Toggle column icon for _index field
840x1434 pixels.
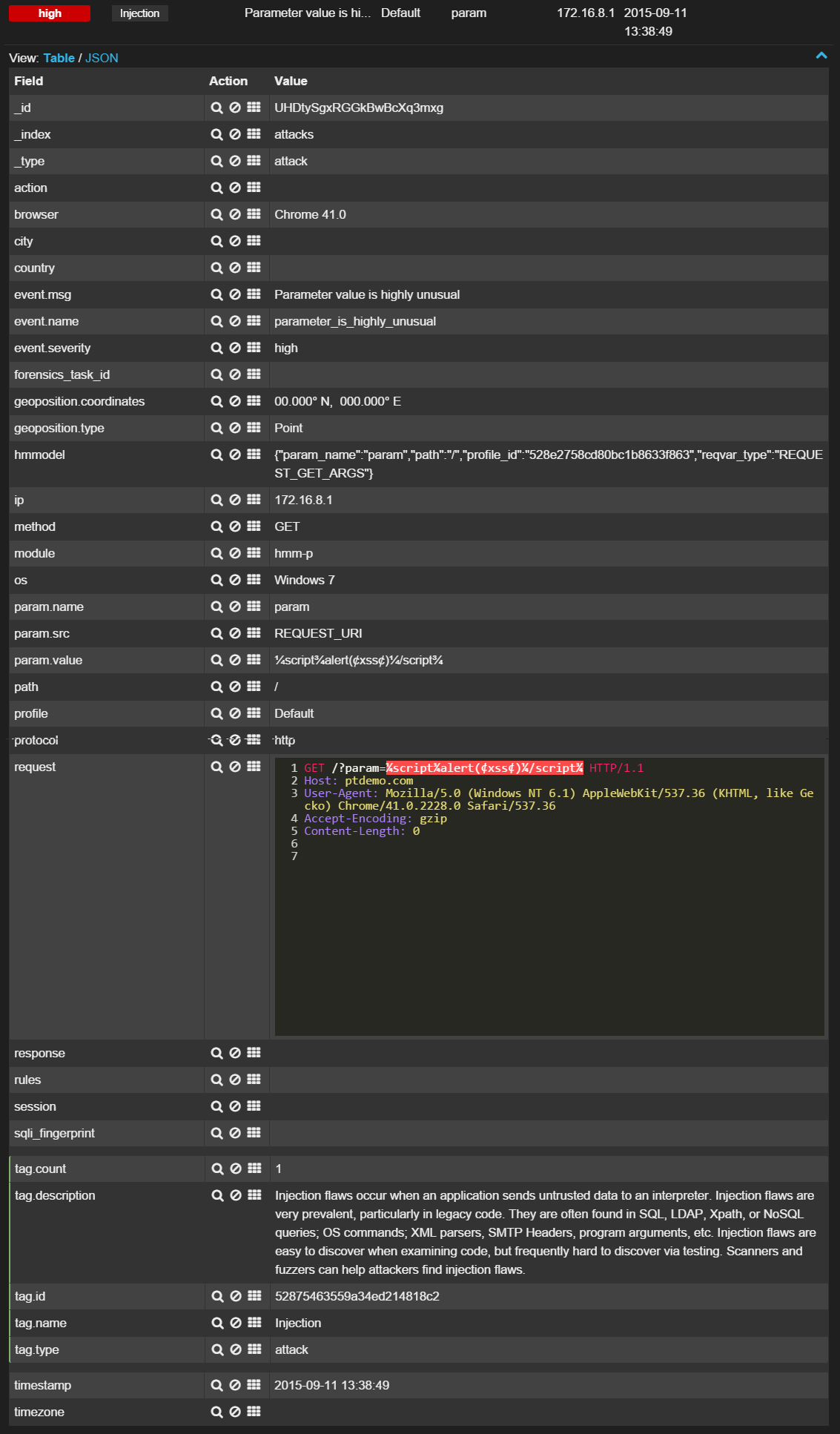click(x=254, y=134)
